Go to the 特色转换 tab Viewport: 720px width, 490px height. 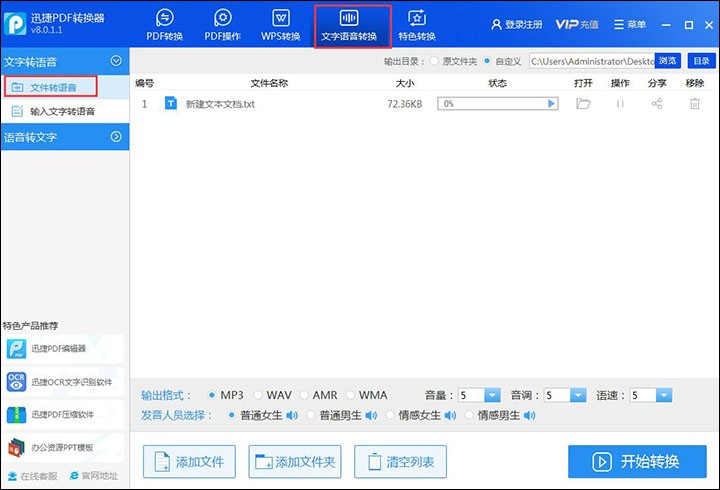[x=416, y=25]
